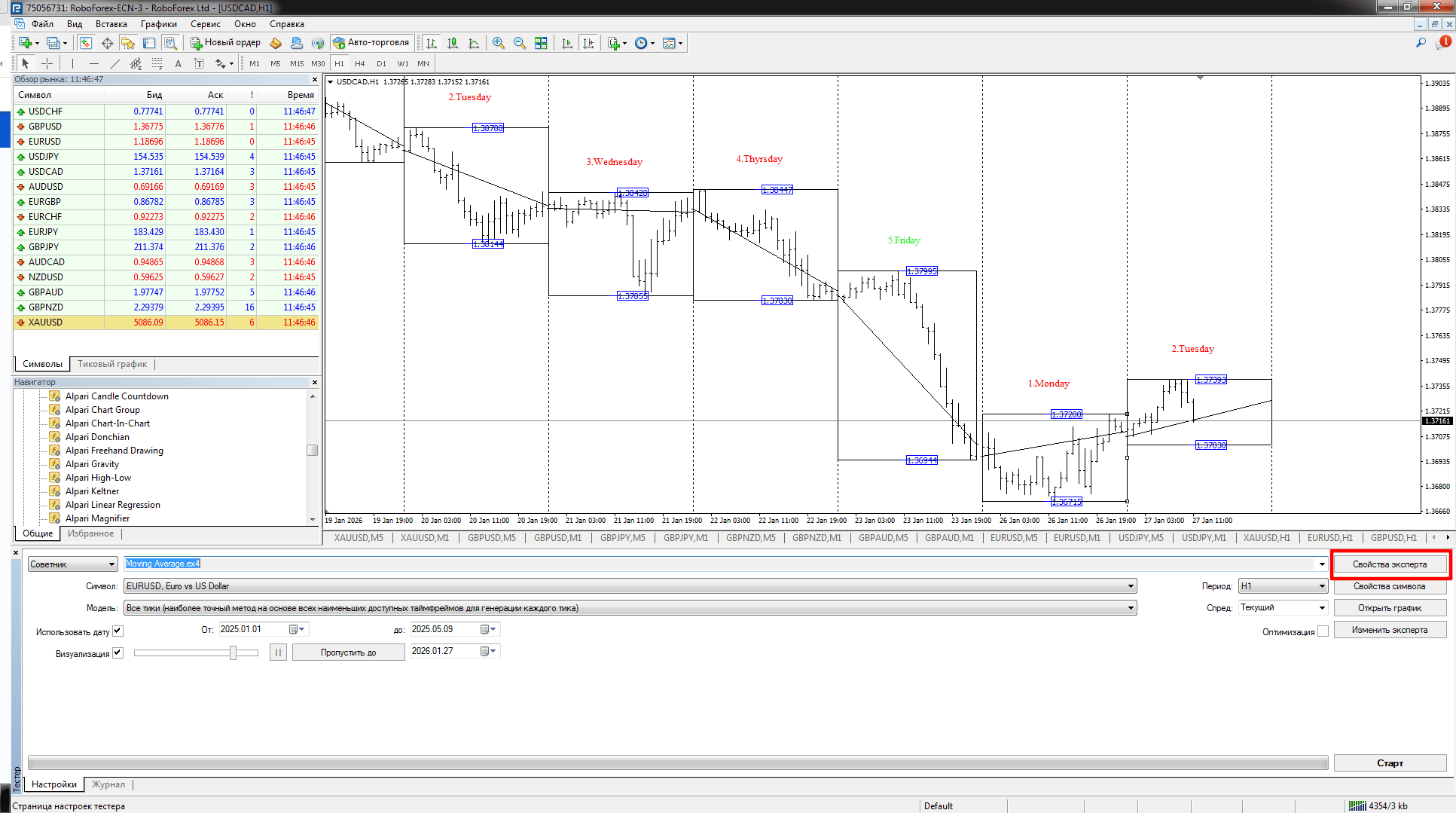Select the horizontal line drawing tool
This screenshot has height=813, width=1456.
coord(93,63)
